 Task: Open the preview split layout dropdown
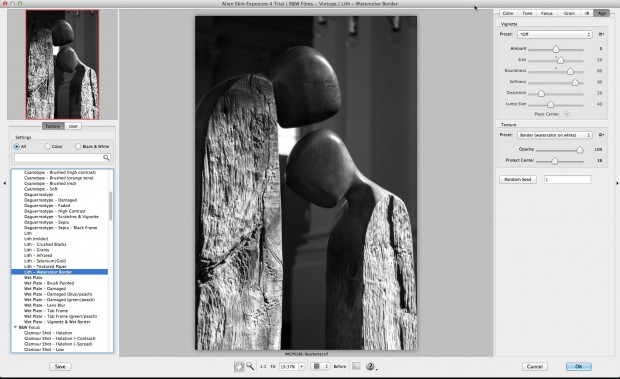(x=320, y=366)
